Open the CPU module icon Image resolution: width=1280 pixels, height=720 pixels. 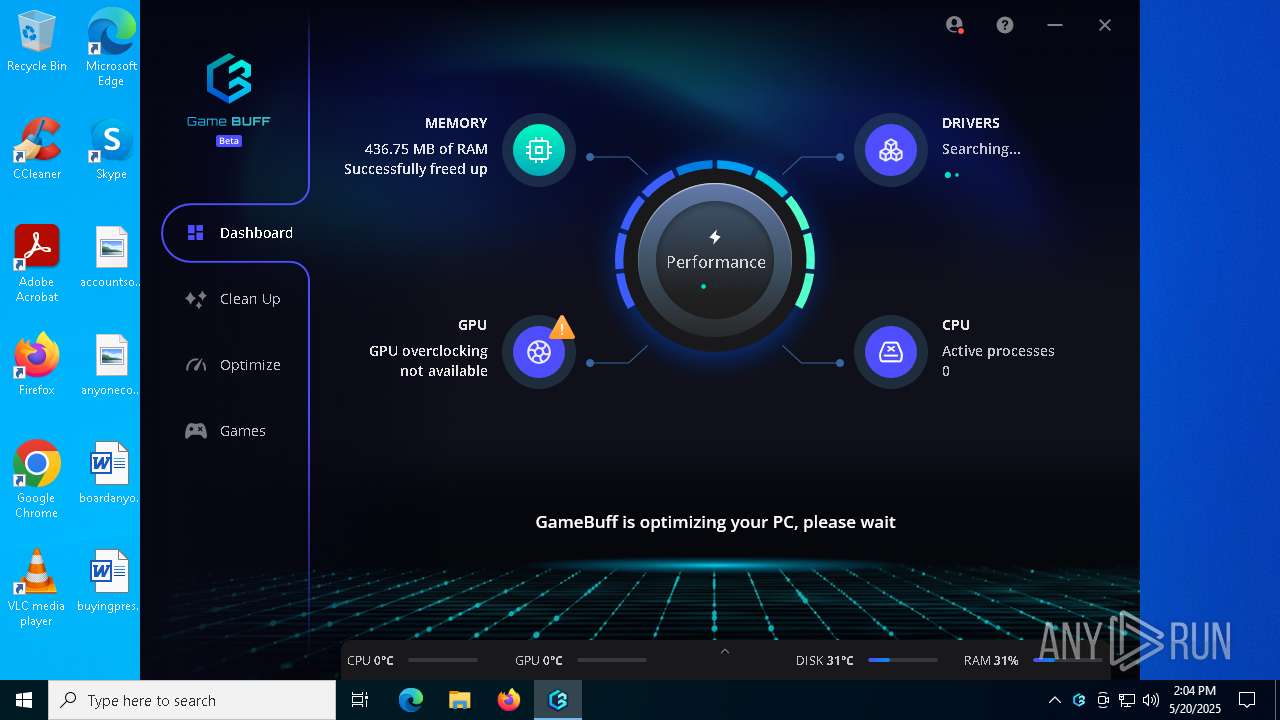tap(890, 352)
